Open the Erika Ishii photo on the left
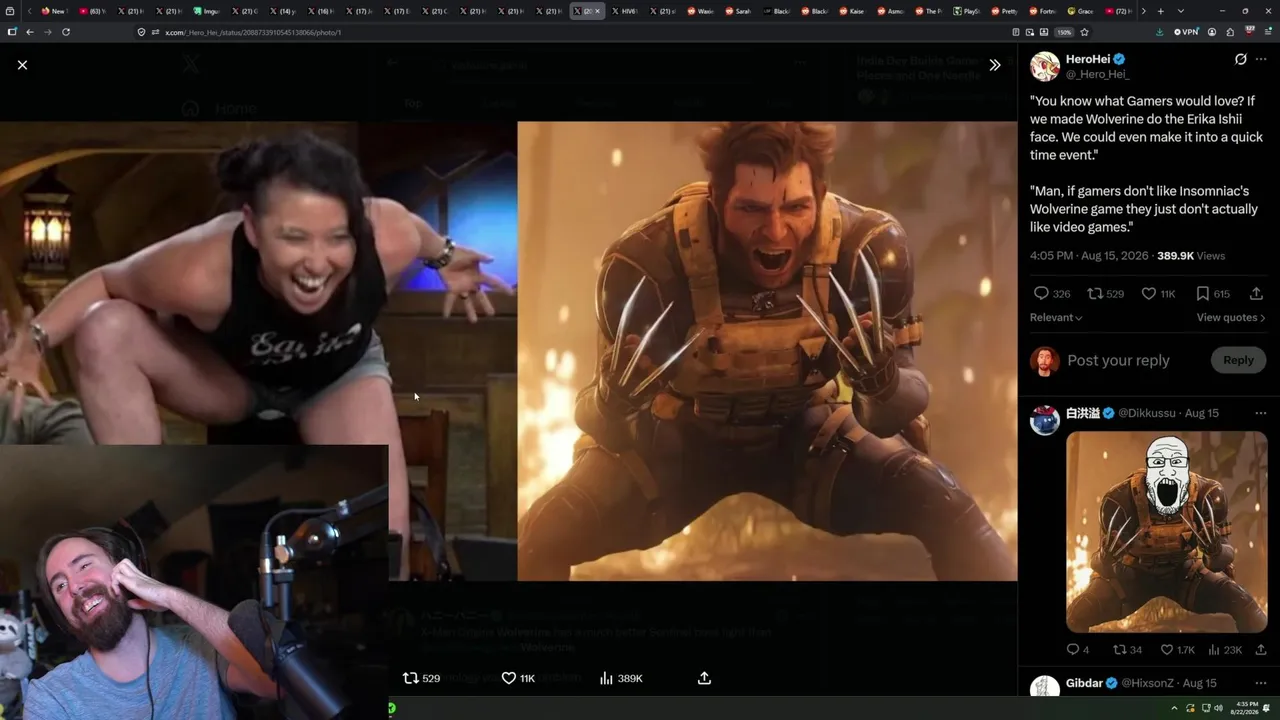This screenshot has height=720, width=1280. (258, 351)
